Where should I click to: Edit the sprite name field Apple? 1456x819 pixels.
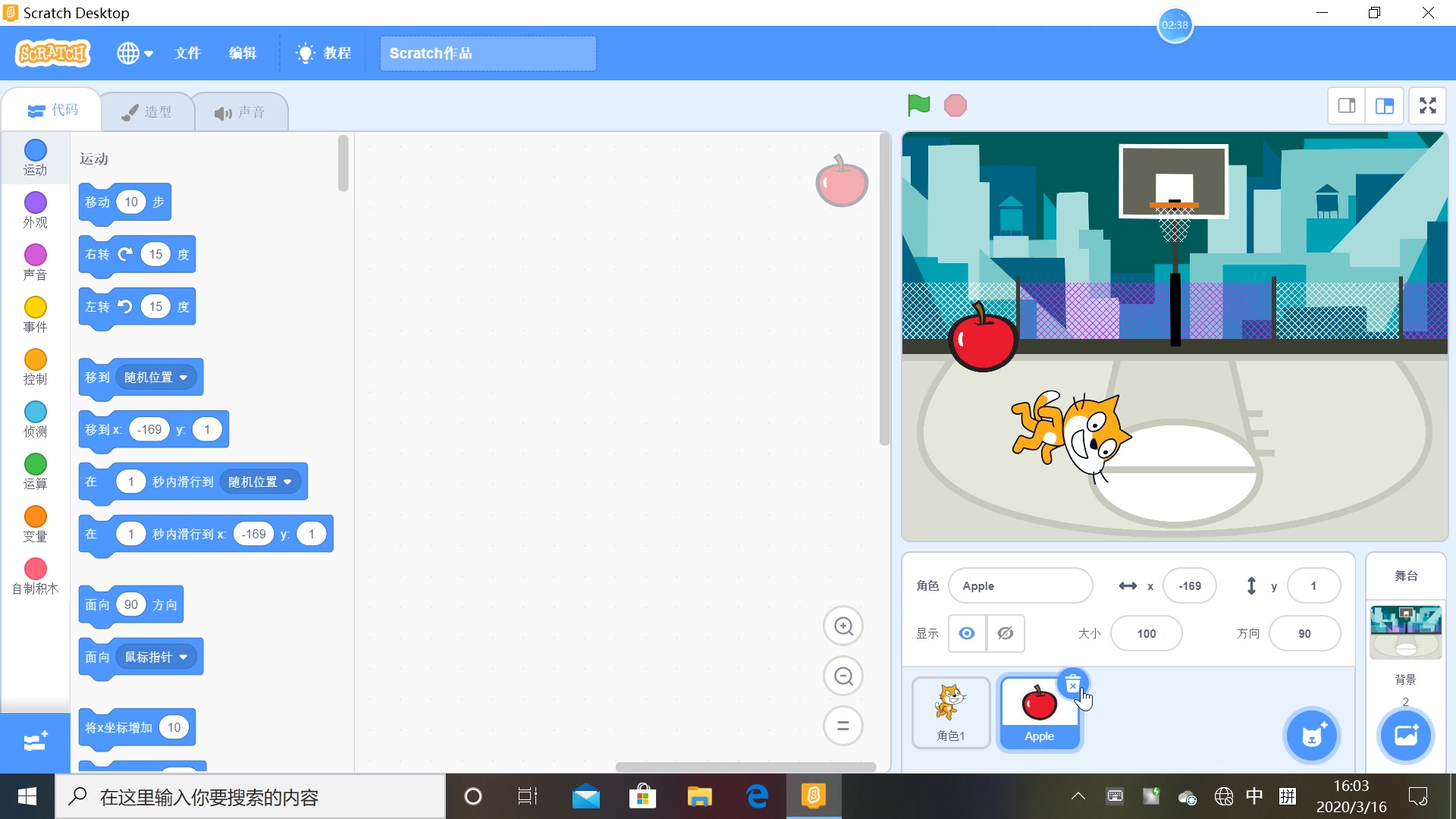coord(1020,586)
